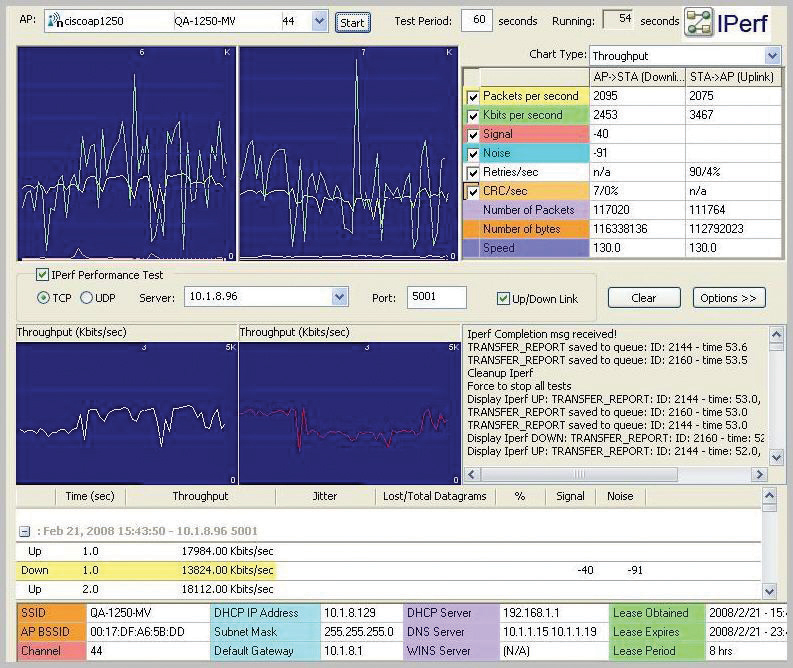Uncheck the Packets per second checkbox
This screenshot has width=793, height=668.
(x=472, y=97)
